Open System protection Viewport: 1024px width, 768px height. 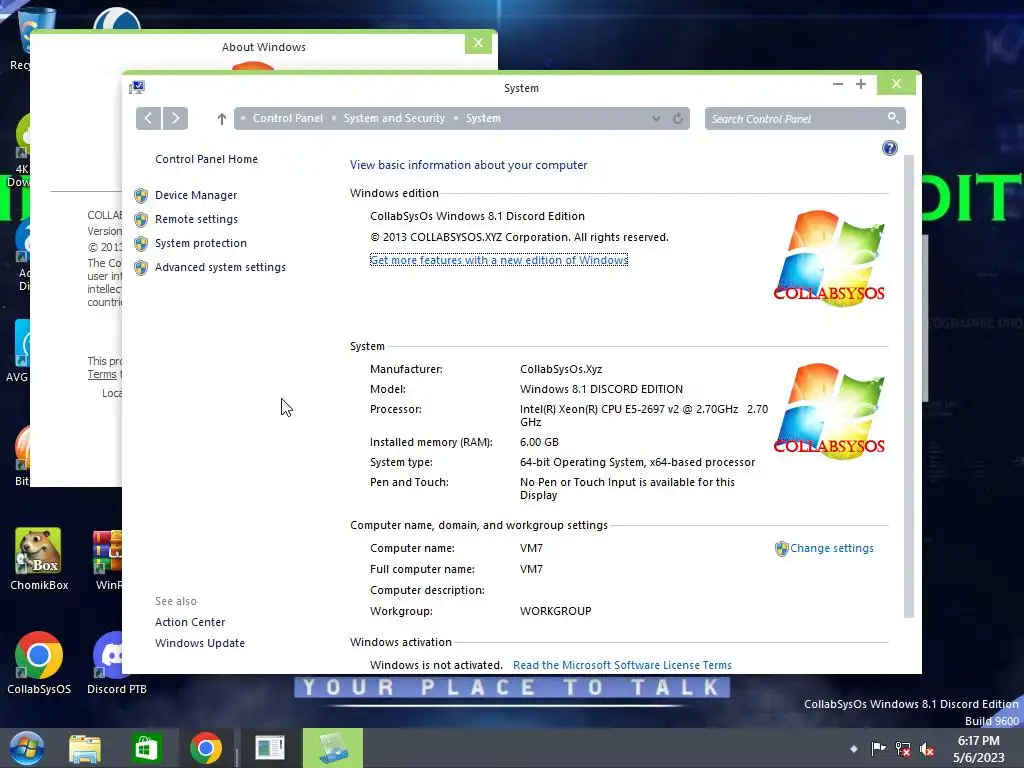200,243
